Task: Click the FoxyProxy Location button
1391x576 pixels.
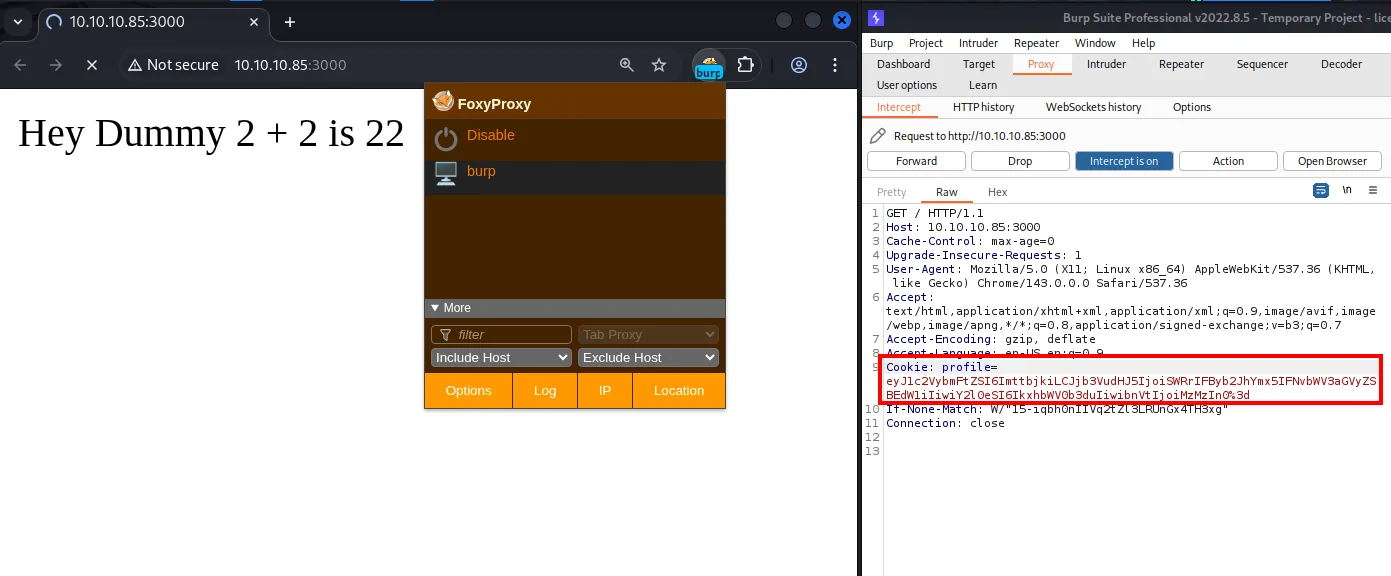Action: [679, 391]
